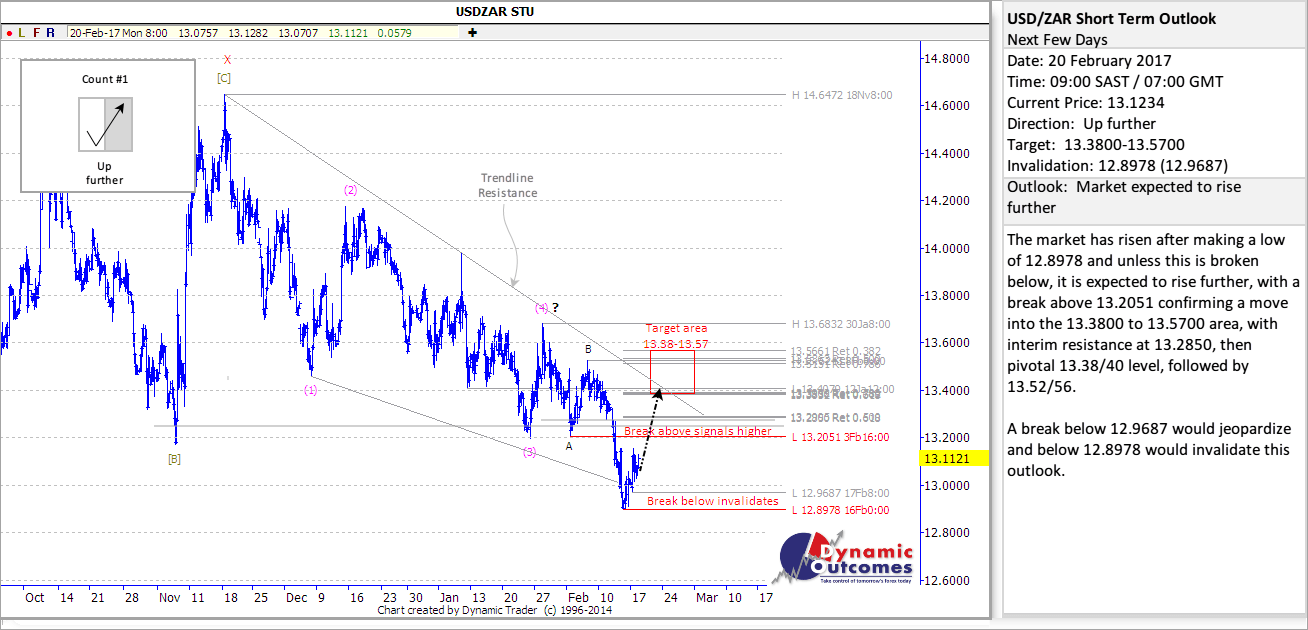Image resolution: width=1308 pixels, height=630 pixels.
Task: Click the red X marker above wave [C]
Action: point(227,60)
